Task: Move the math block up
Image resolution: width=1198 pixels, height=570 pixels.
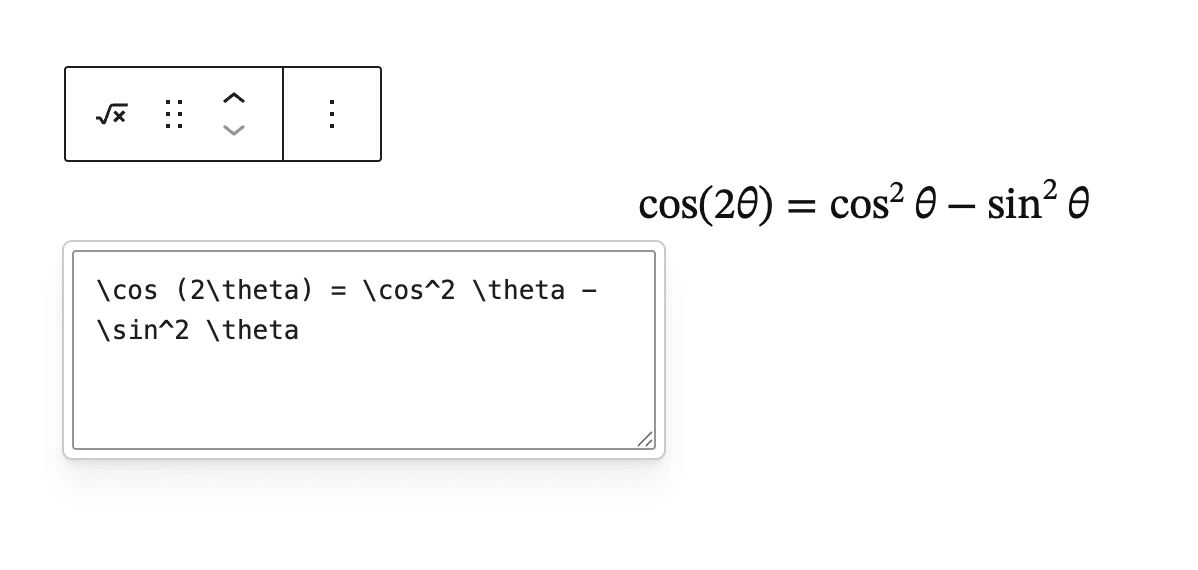Action: pyautogui.click(x=233, y=98)
